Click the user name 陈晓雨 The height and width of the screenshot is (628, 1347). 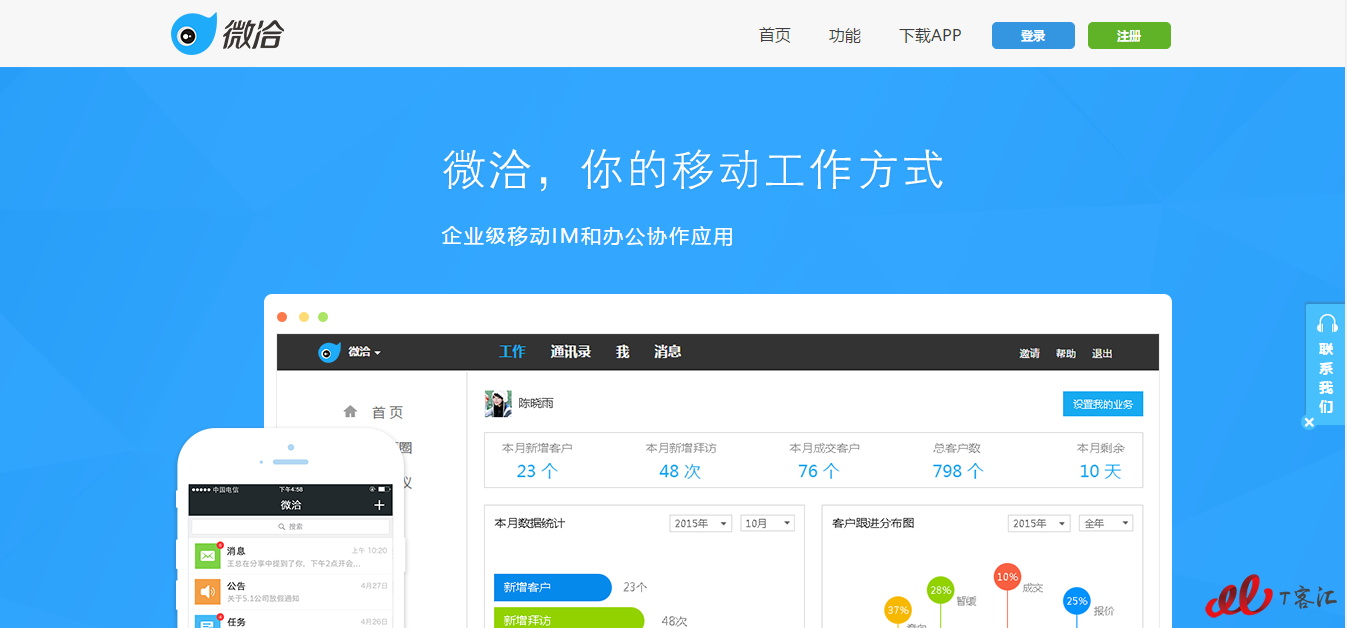tap(535, 404)
